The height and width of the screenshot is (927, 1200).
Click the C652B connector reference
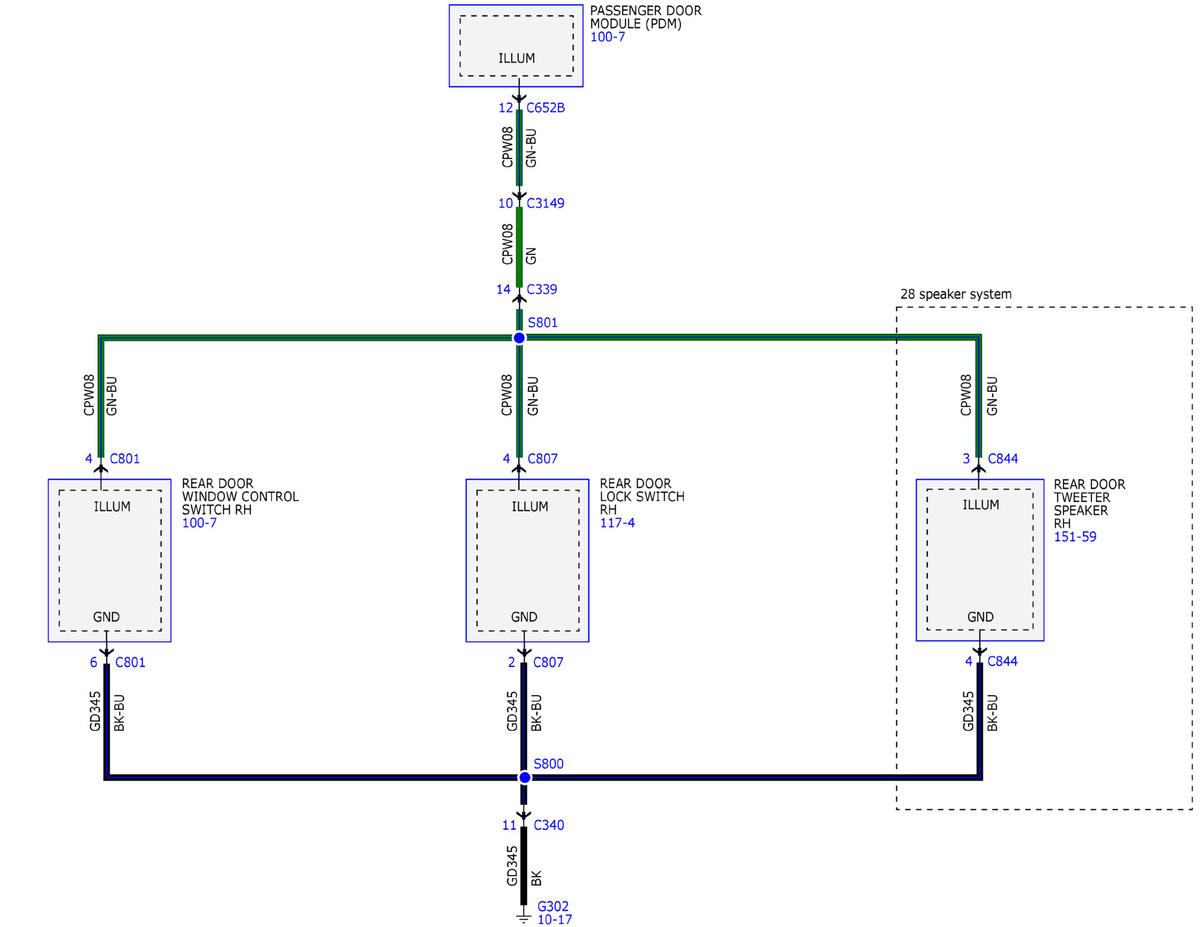click(546, 108)
